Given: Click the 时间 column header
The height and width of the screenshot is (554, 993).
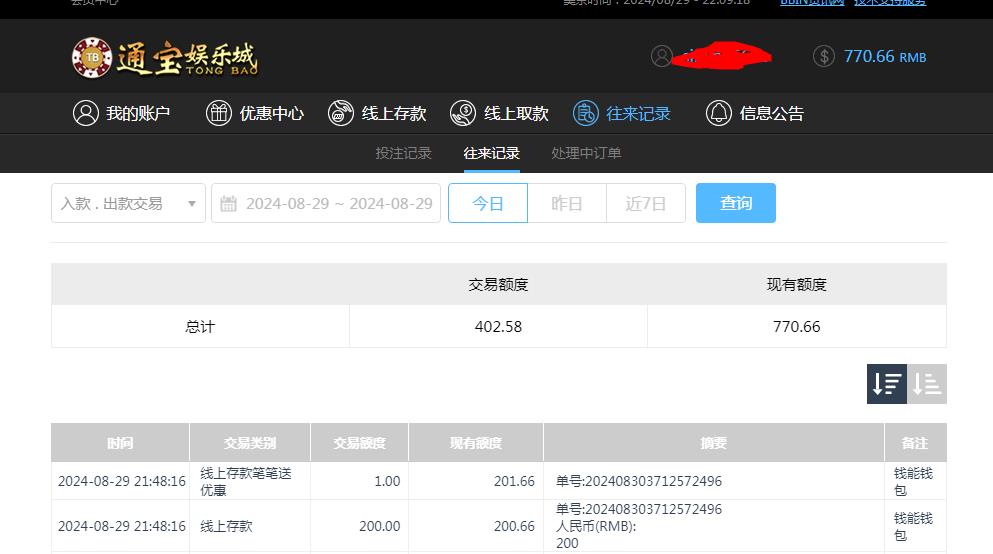Looking at the screenshot, I should [120, 443].
